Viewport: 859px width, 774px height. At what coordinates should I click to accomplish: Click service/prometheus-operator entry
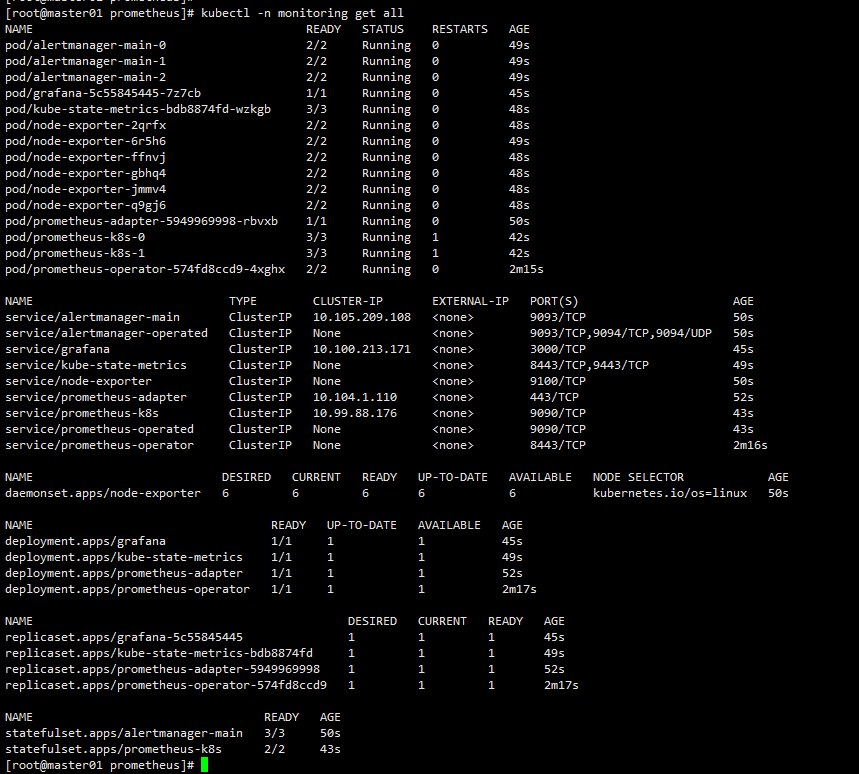pos(100,445)
